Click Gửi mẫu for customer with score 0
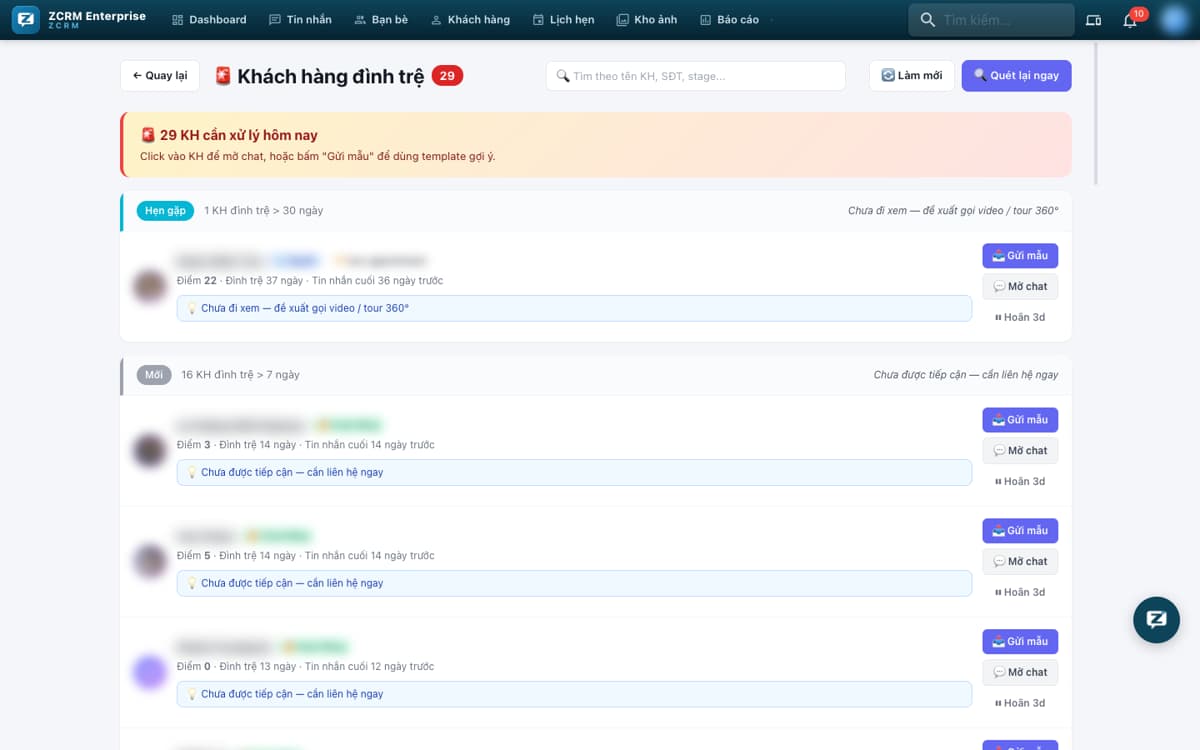The width and height of the screenshot is (1200, 750). pyautogui.click(x=1020, y=642)
